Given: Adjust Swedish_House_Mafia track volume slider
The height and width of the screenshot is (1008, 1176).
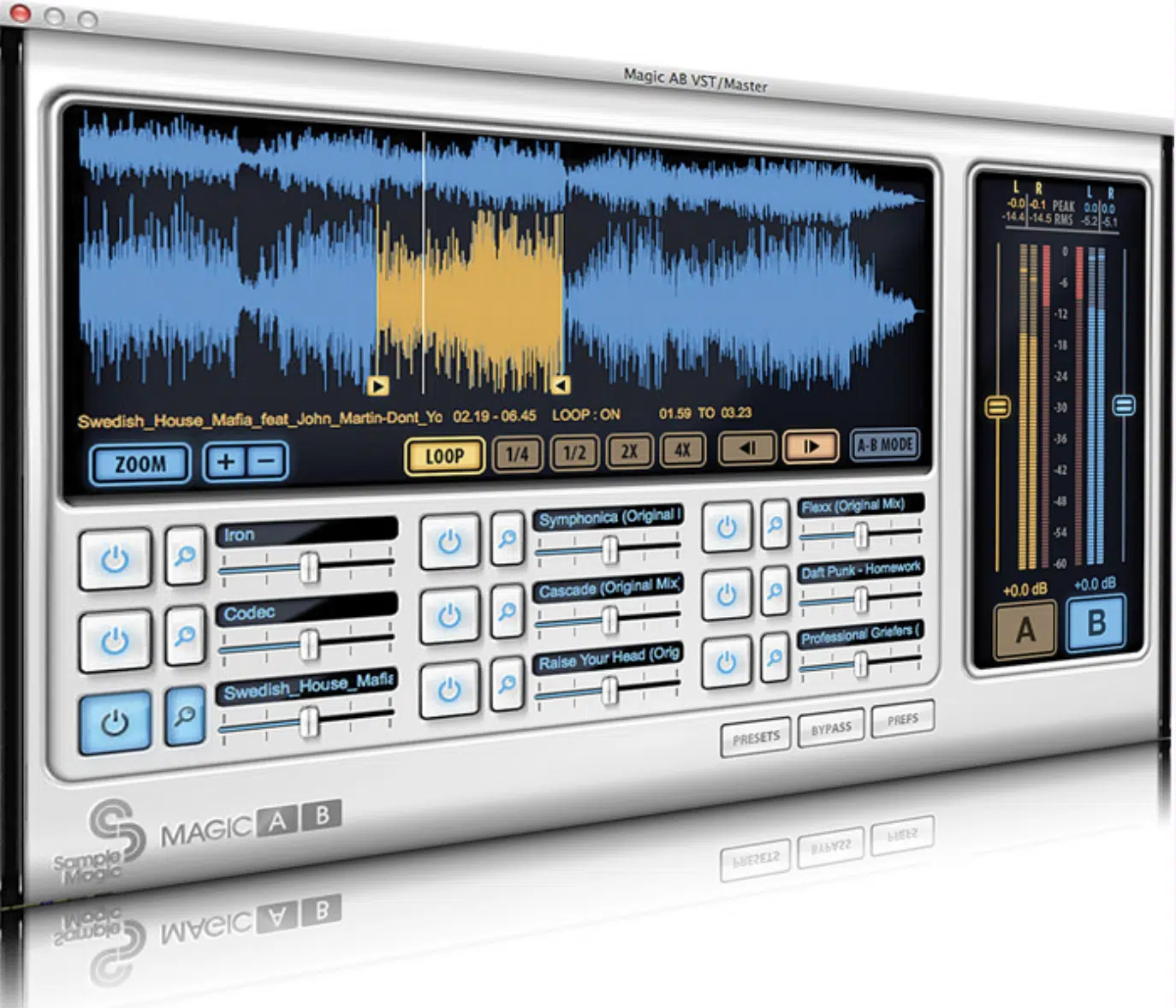Looking at the screenshot, I should click(309, 722).
